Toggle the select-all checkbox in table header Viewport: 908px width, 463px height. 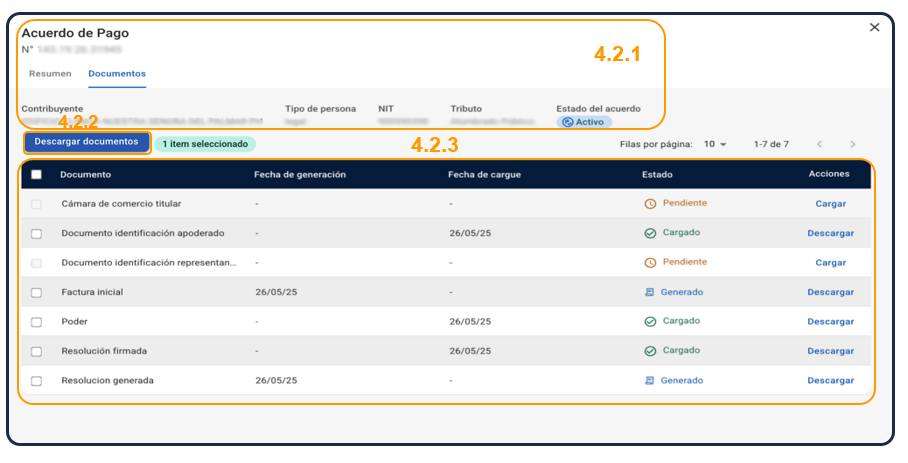tap(36, 174)
